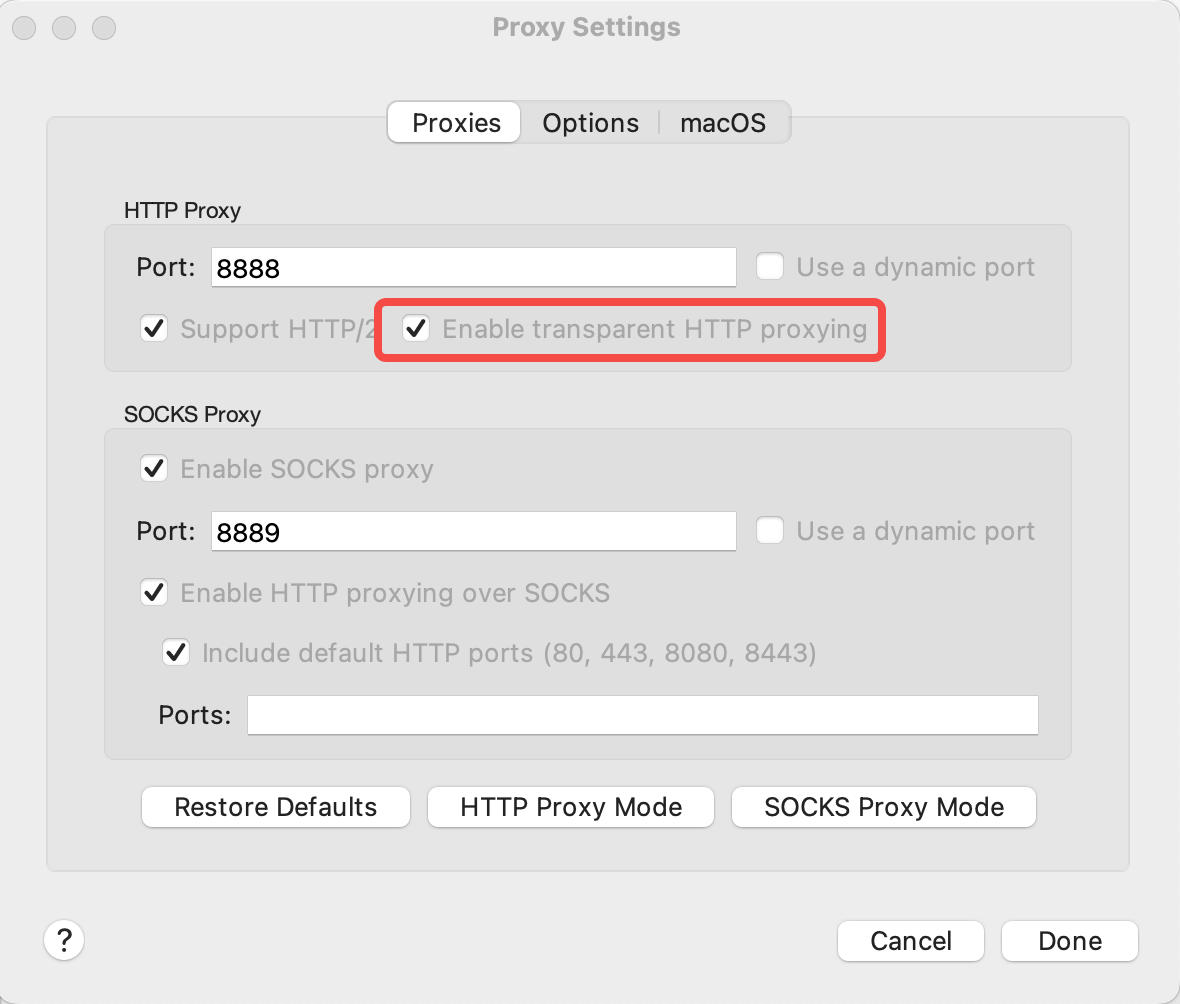Toggle Enable SOCKS proxy checkbox

[x=154, y=469]
